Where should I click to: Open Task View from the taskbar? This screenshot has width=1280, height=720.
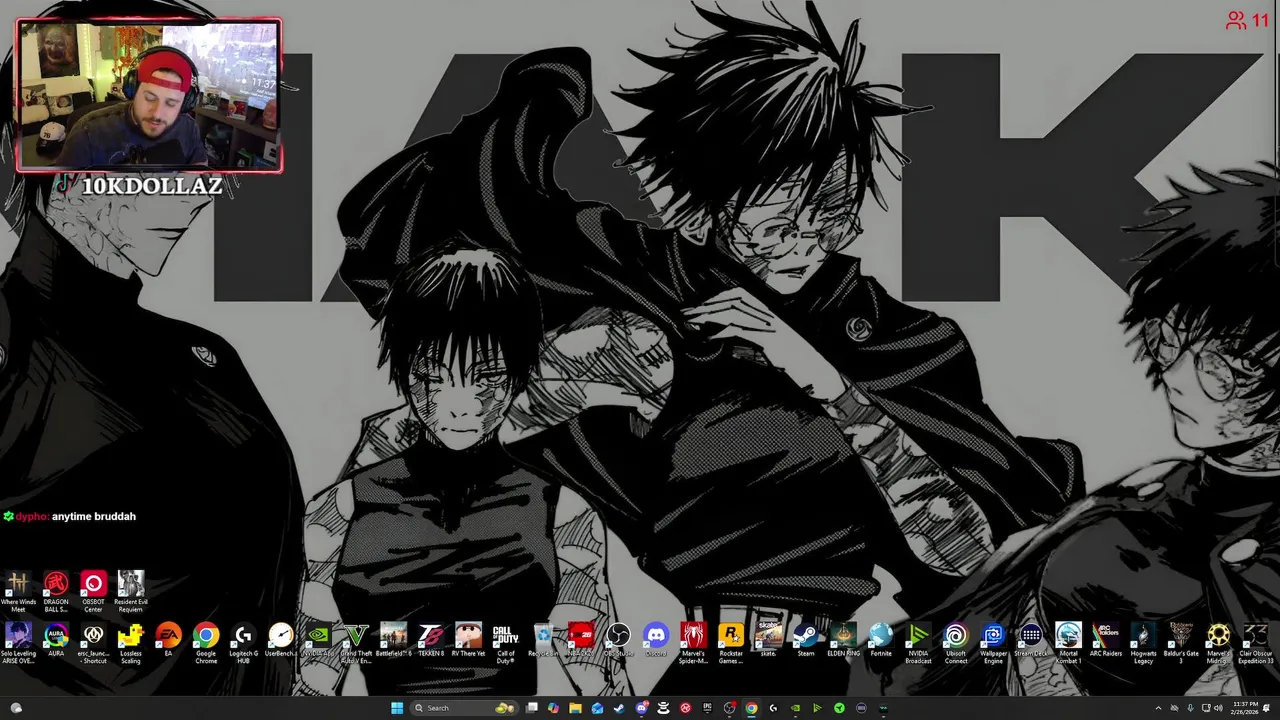tap(531, 708)
